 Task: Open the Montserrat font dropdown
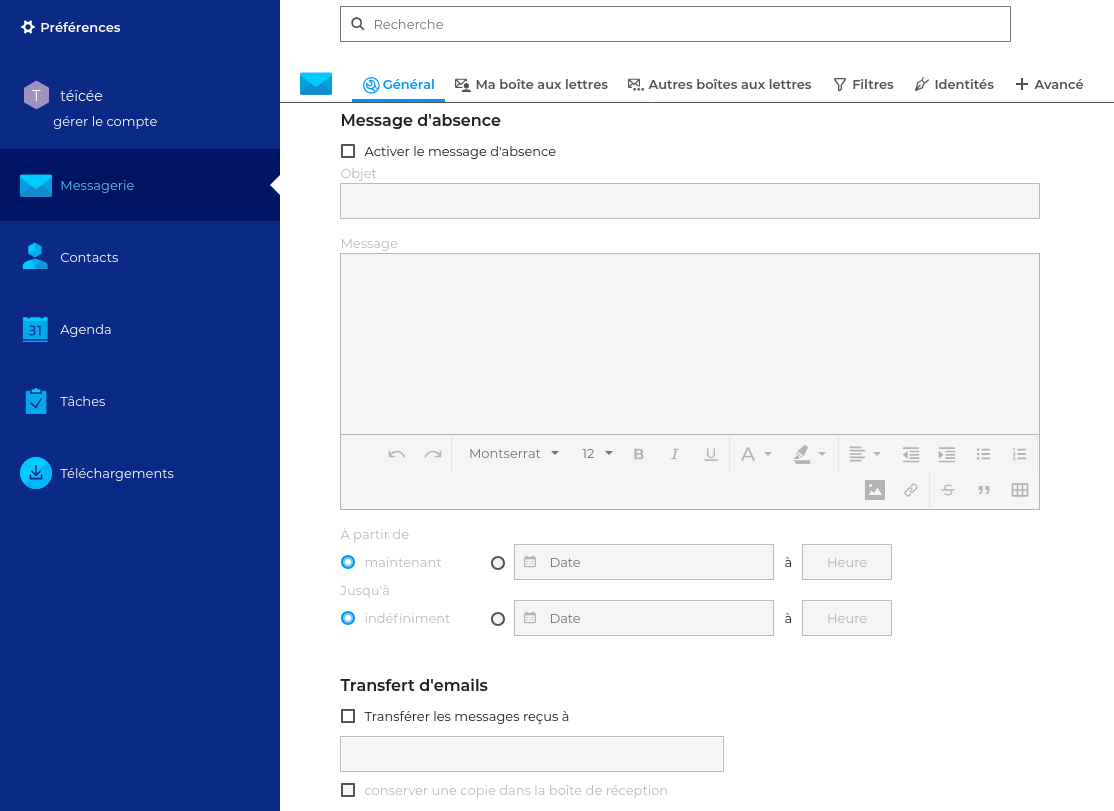point(514,454)
